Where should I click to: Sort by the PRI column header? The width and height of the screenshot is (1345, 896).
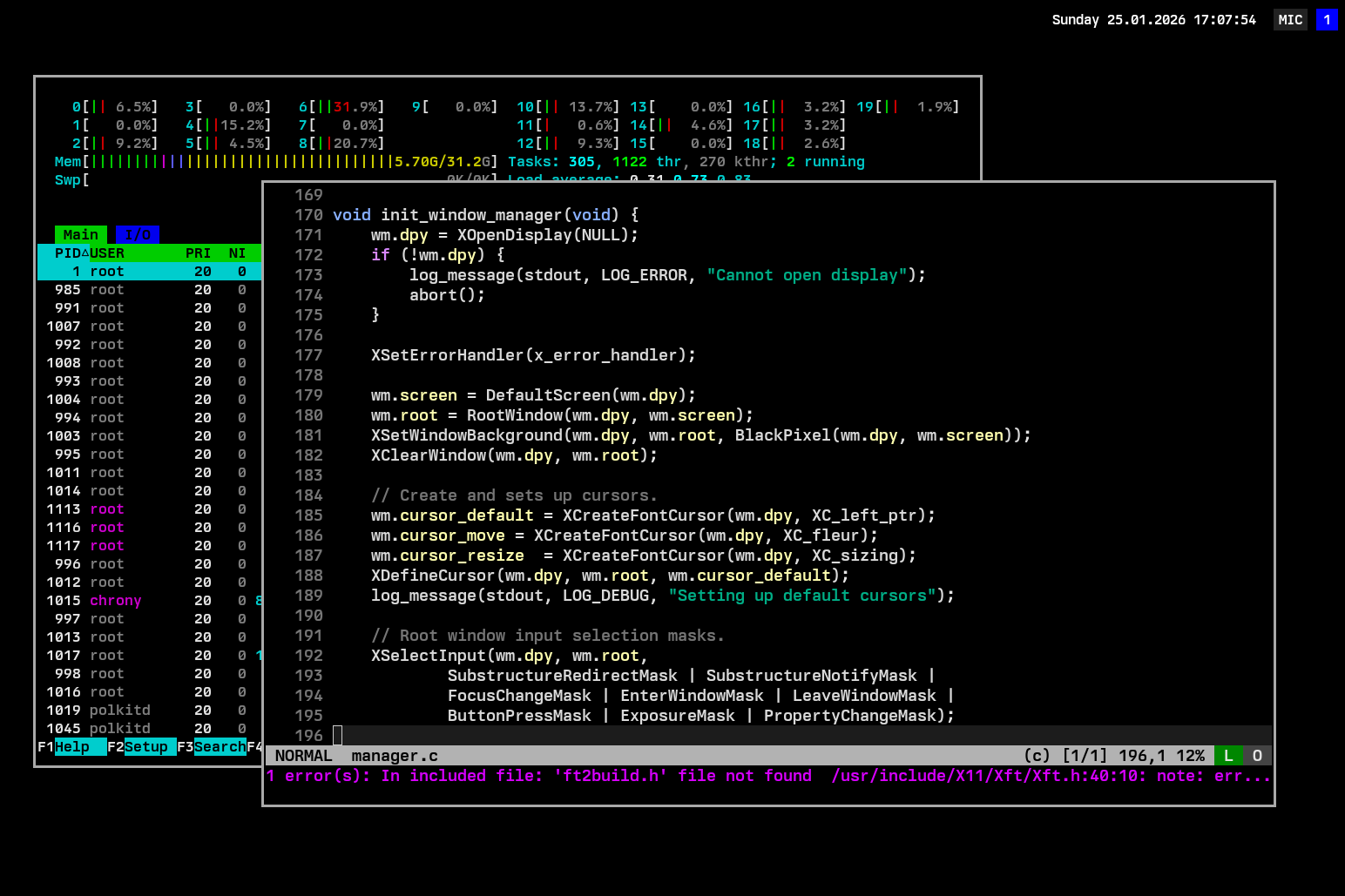coord(198,253)
